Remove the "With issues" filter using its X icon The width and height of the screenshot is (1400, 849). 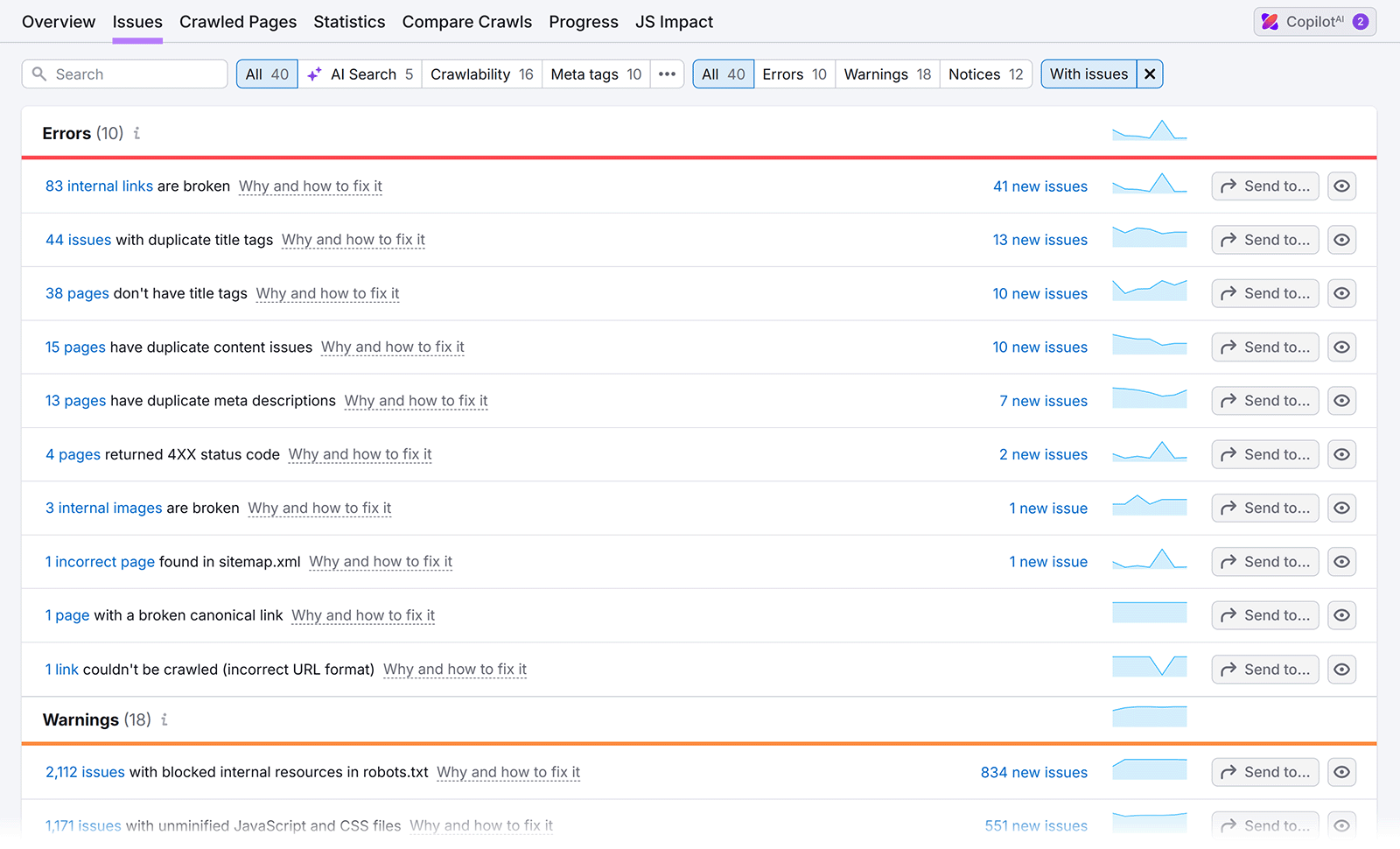click(x=1149, y=74)
